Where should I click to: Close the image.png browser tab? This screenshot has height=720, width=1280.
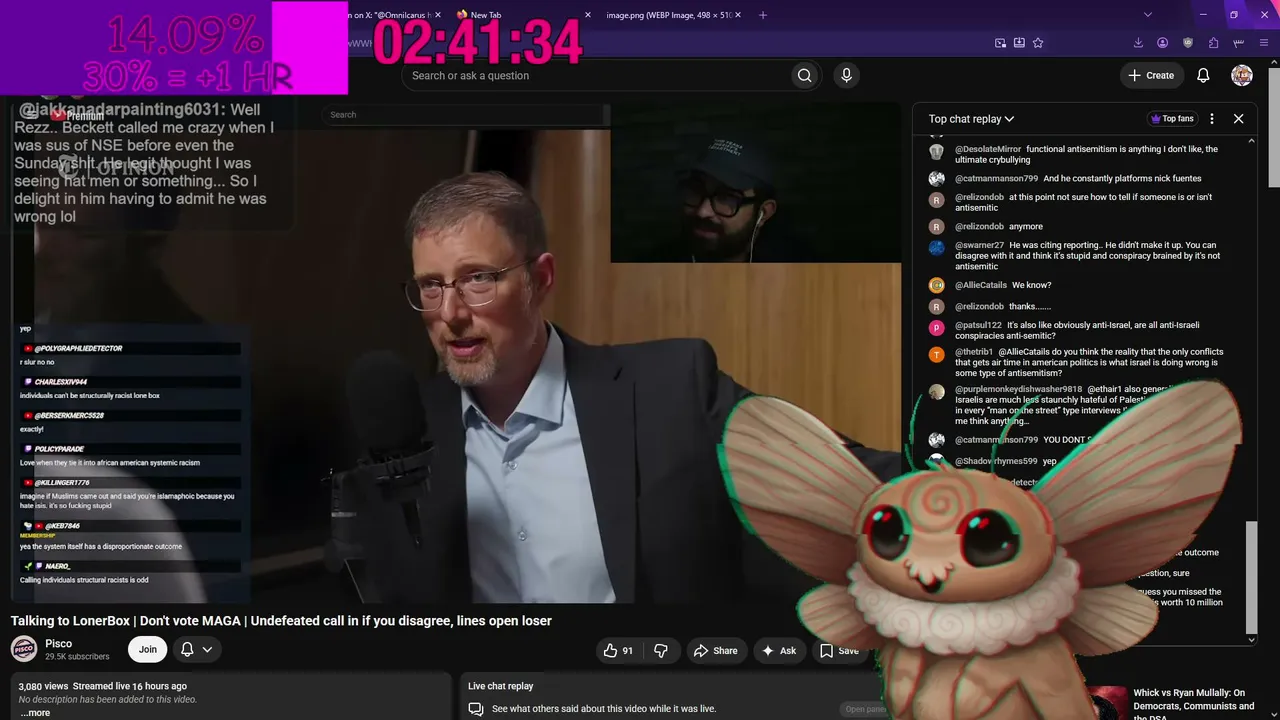(x=736, y=15)
